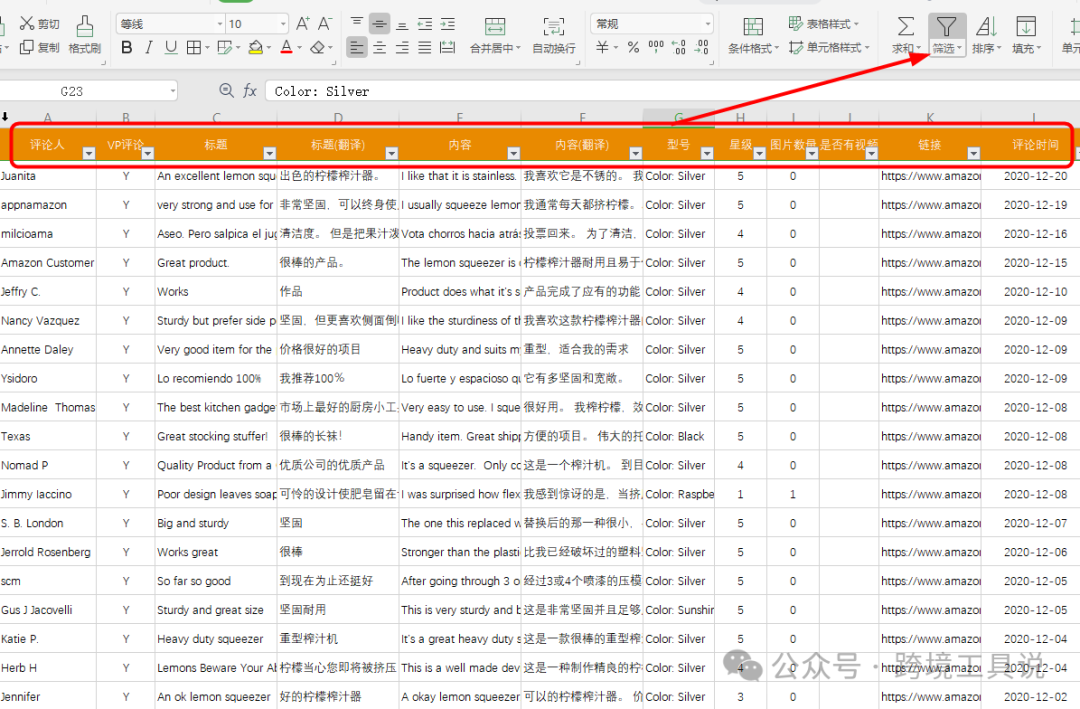The image size is (1080, 709).
Task: Open number format 常规 dropdown
Action: point(707,24)
